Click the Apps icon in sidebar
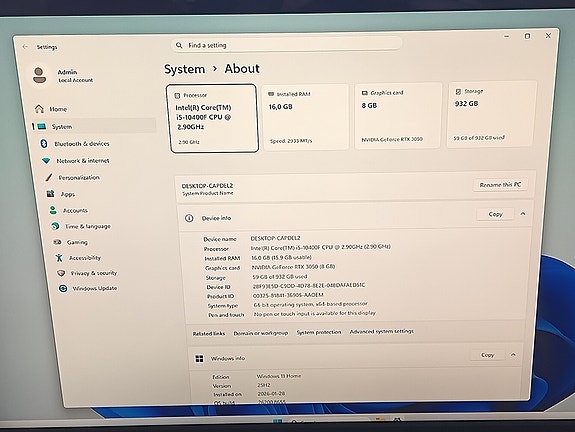Image resolution: width=575 pixels, height=432 pixels. click(x=50, y=194)
